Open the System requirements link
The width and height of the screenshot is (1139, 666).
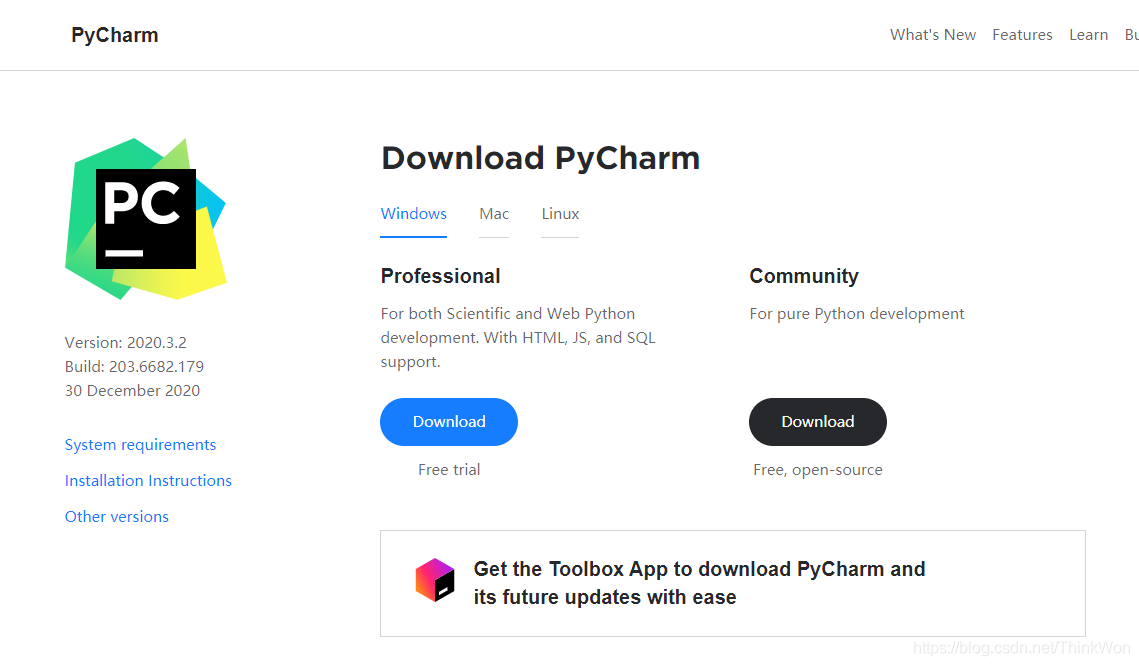(x=140, y=444)
